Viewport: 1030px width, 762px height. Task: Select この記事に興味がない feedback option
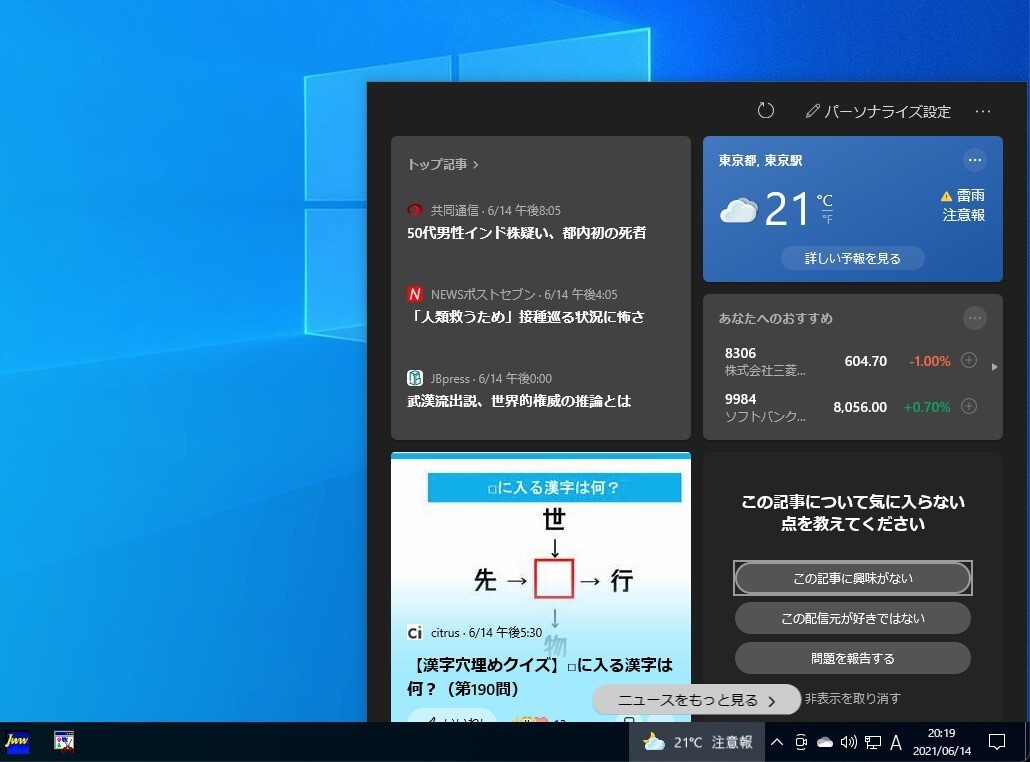point(852,578)
